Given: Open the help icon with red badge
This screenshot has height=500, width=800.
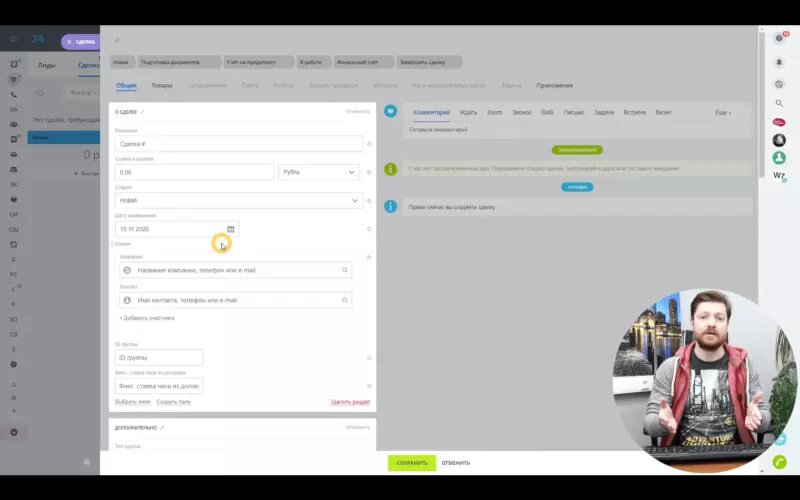Looking at the screenshot, I should click(779, 38).
